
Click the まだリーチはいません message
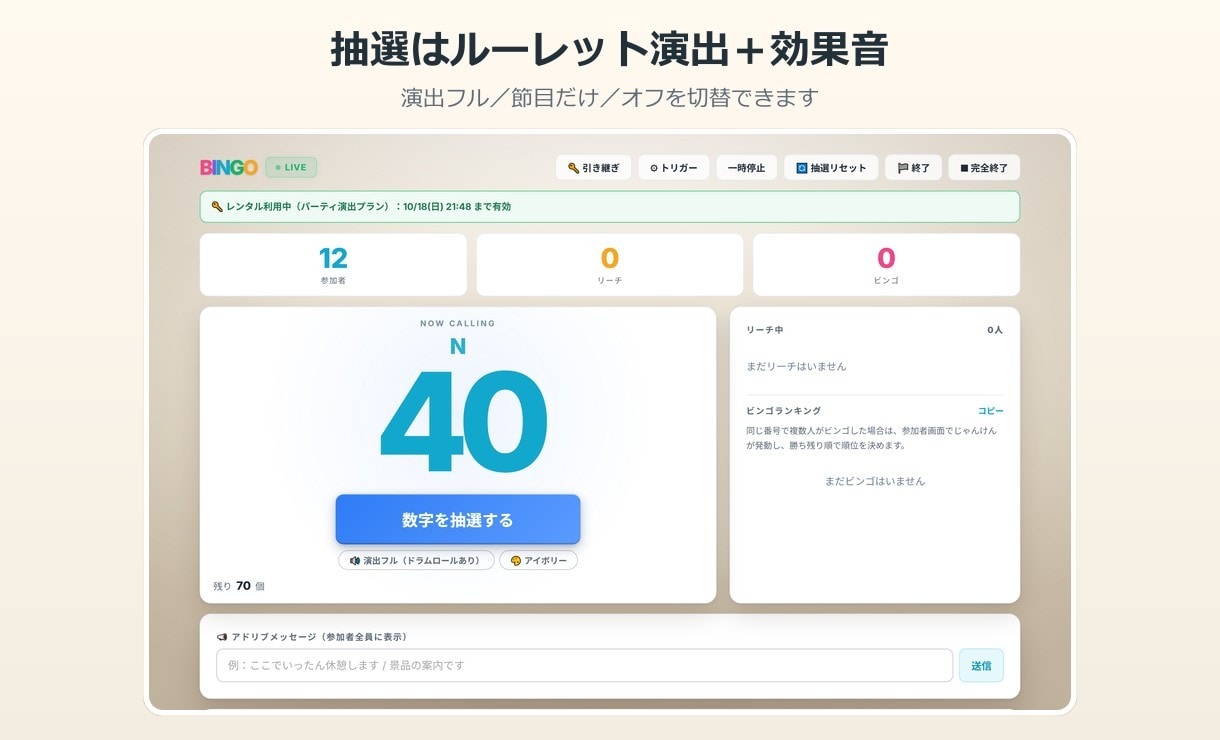click(796, 367)
